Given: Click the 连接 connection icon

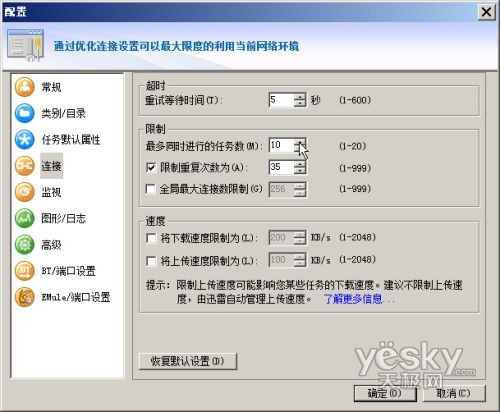Looking at the screenshot, I should click(x=25, y=166).
